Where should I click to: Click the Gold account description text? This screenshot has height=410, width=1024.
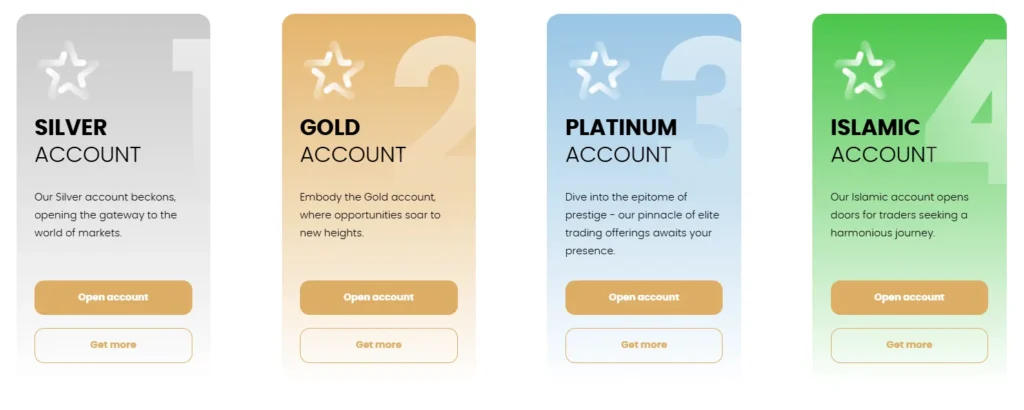pos(370,214)
